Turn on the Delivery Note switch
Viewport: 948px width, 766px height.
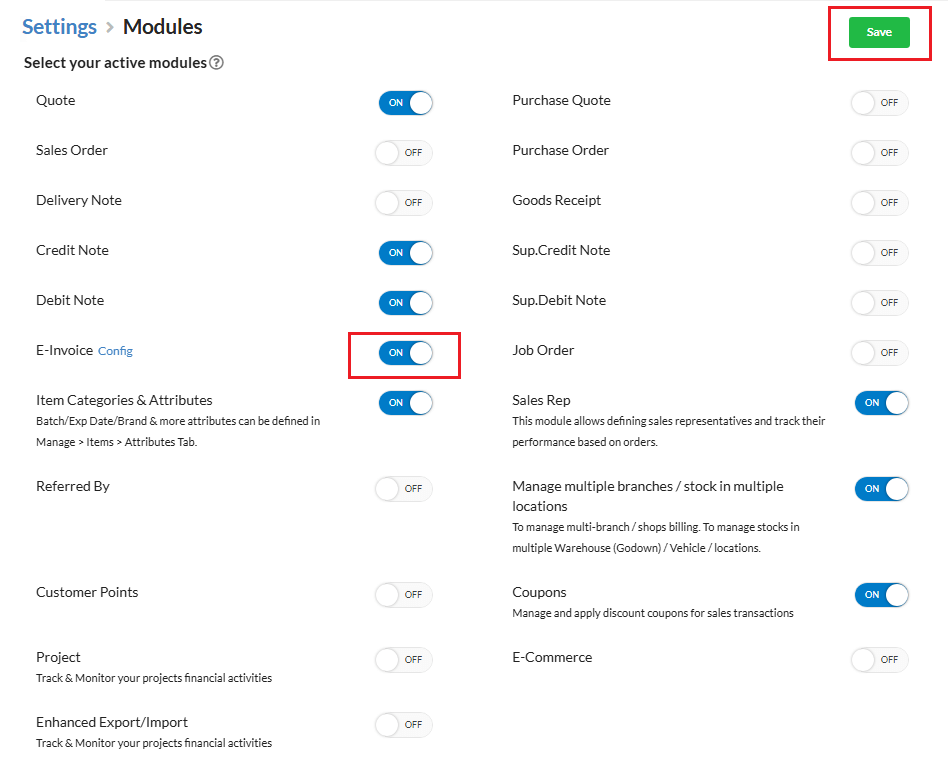point(405,202)
